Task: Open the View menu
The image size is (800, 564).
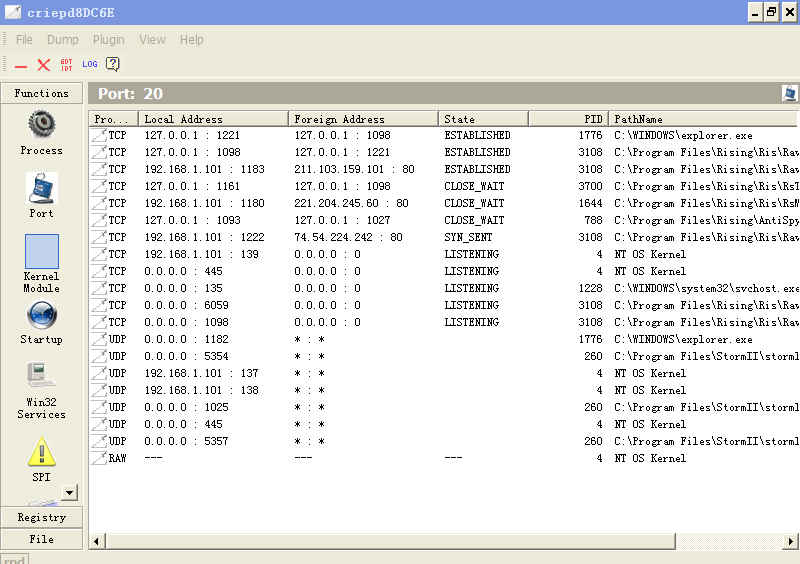Action: [x=153, y=40]
